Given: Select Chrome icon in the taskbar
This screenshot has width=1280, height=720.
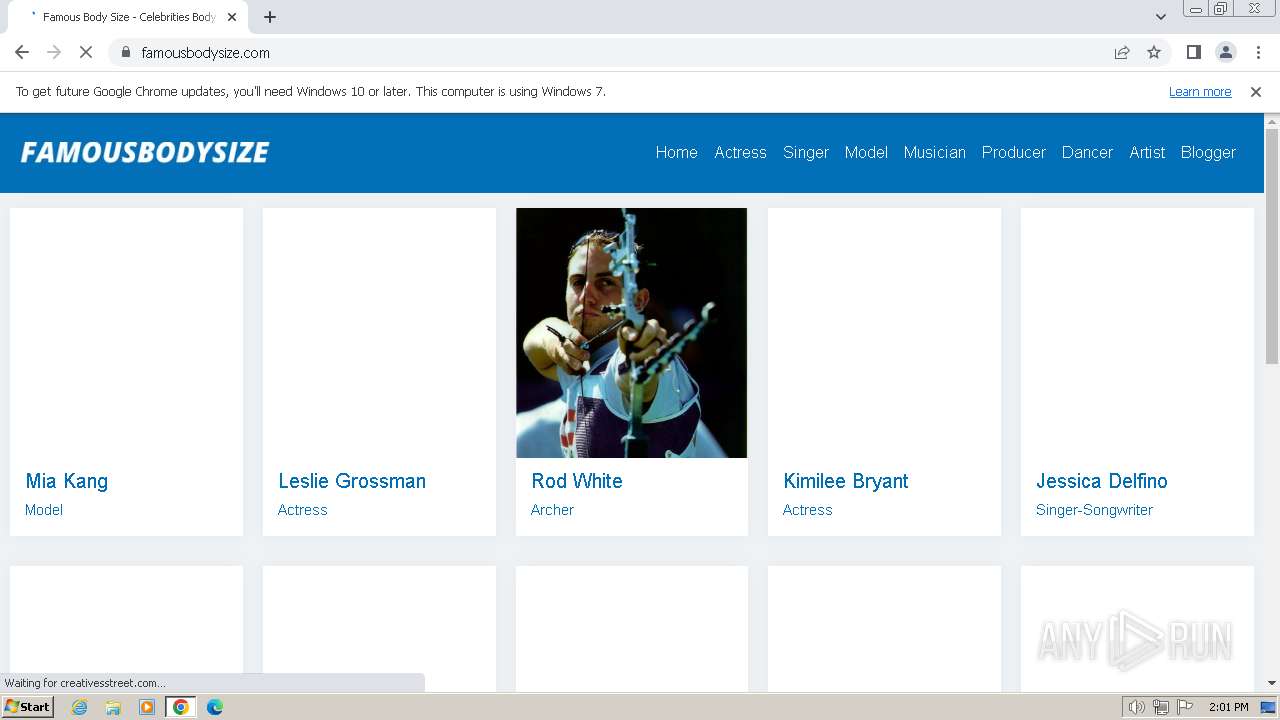Looking at the screenshot, I should click(180, 707).
